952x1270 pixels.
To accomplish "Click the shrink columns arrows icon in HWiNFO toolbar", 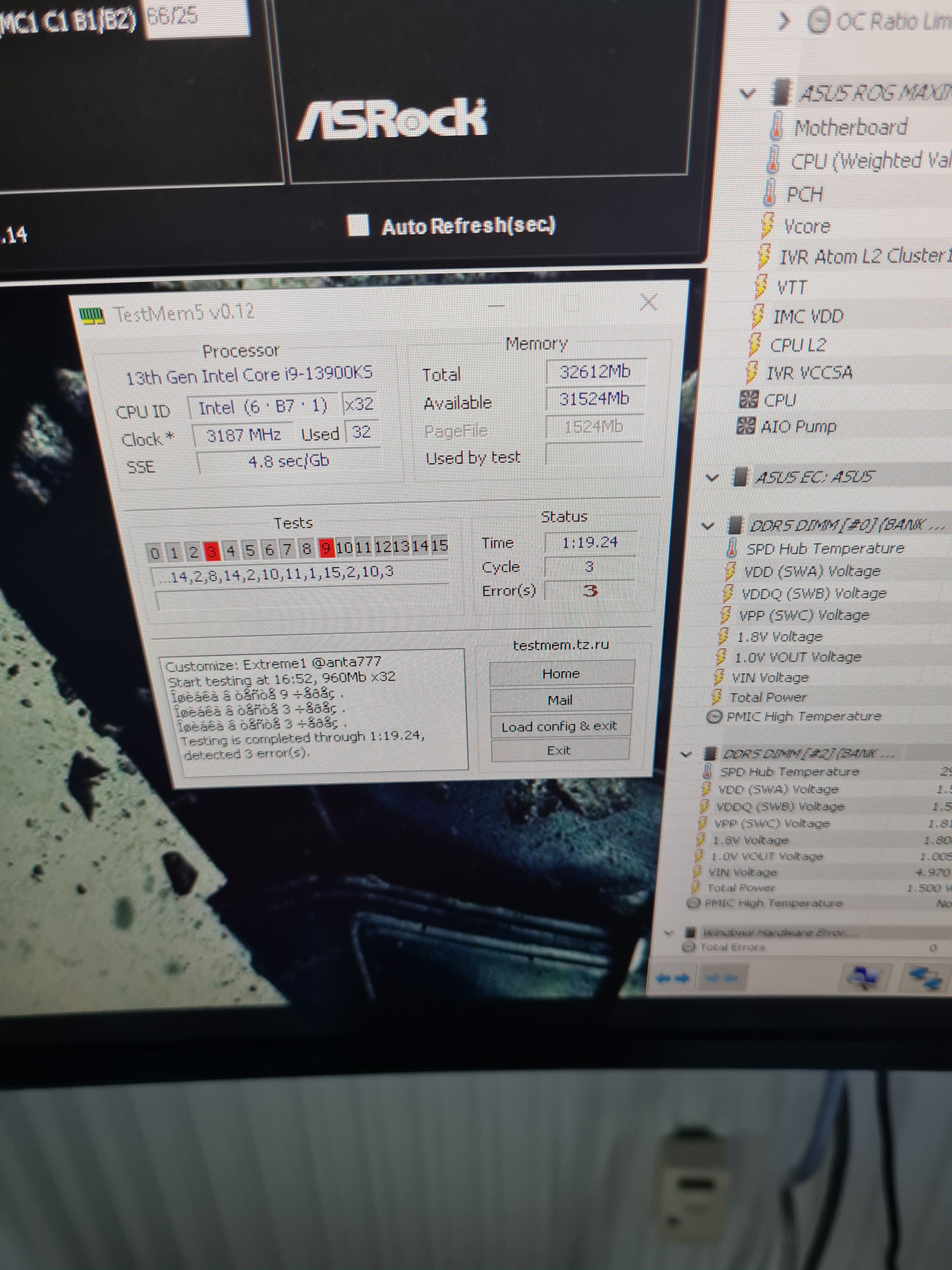I will 721,978.
